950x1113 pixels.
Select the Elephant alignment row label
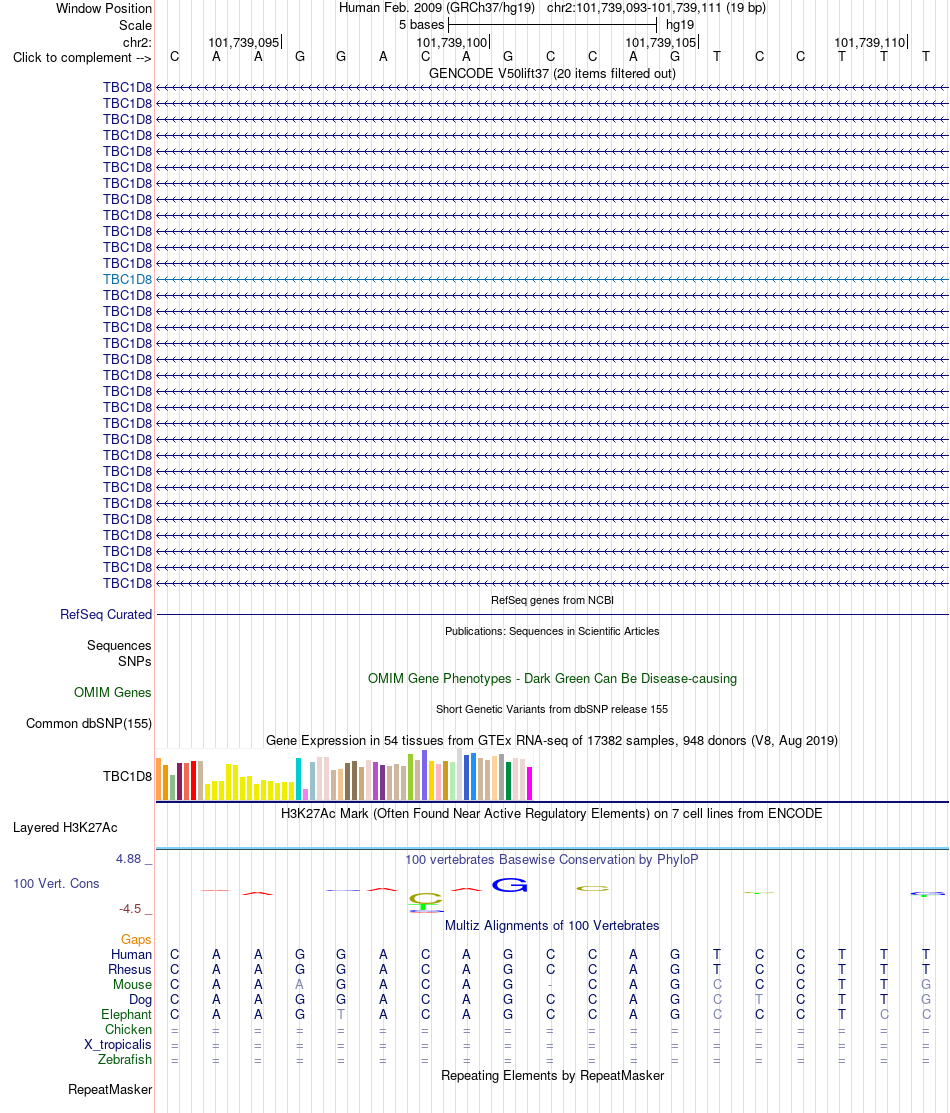tap(126, 1014)
